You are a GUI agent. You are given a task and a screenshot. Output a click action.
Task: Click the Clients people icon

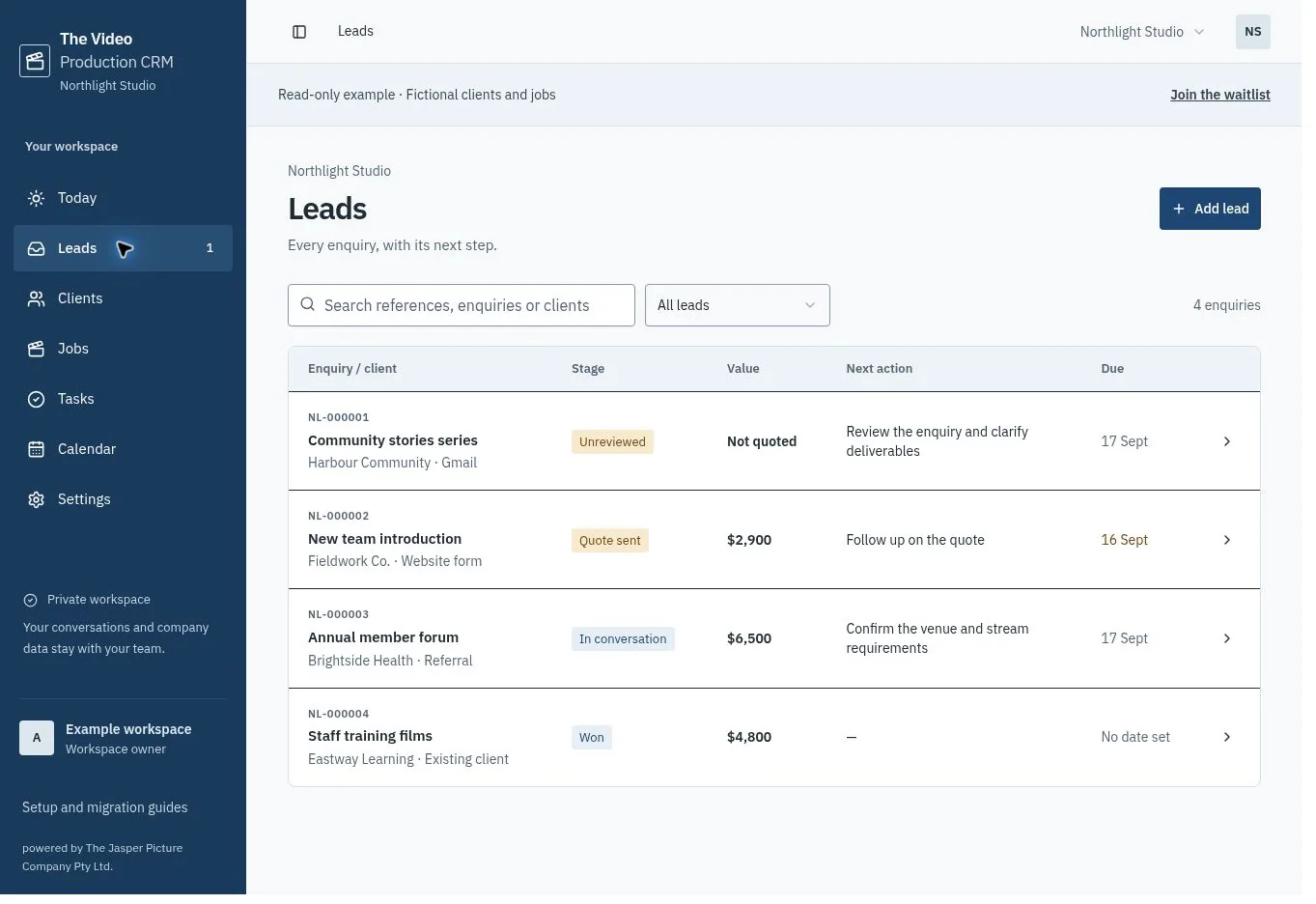click(36, 298)
